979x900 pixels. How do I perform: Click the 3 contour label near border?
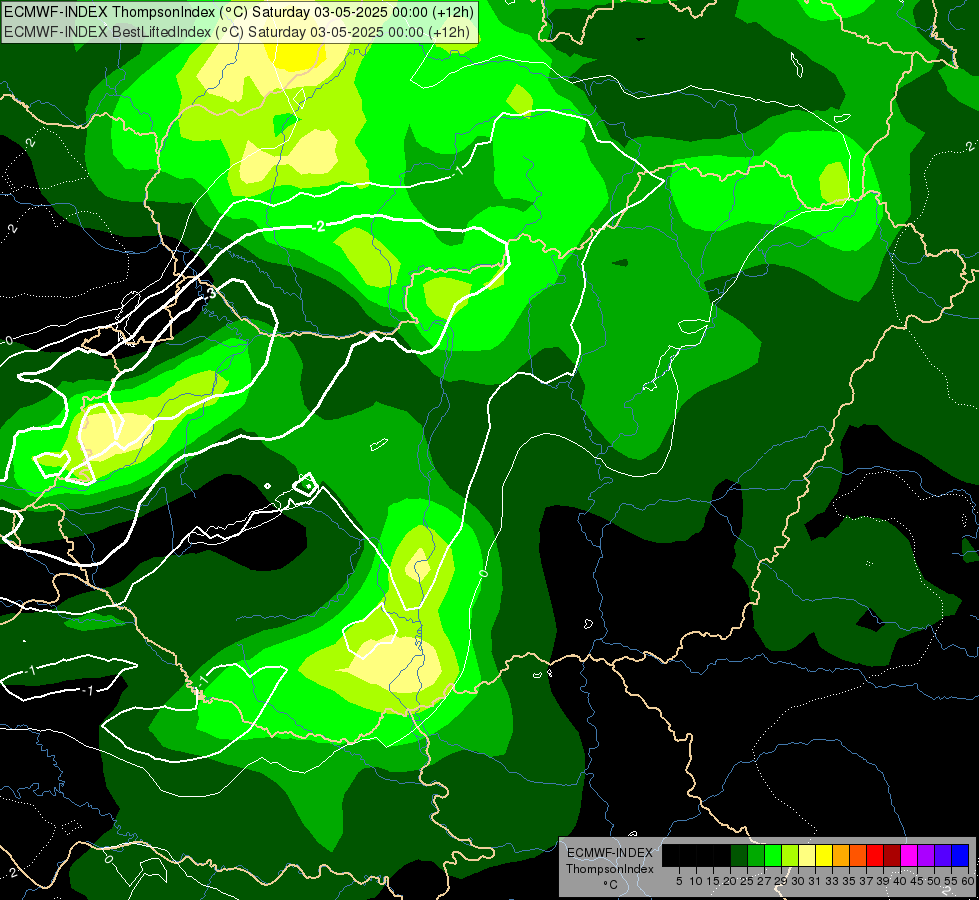tap(212, 292)
